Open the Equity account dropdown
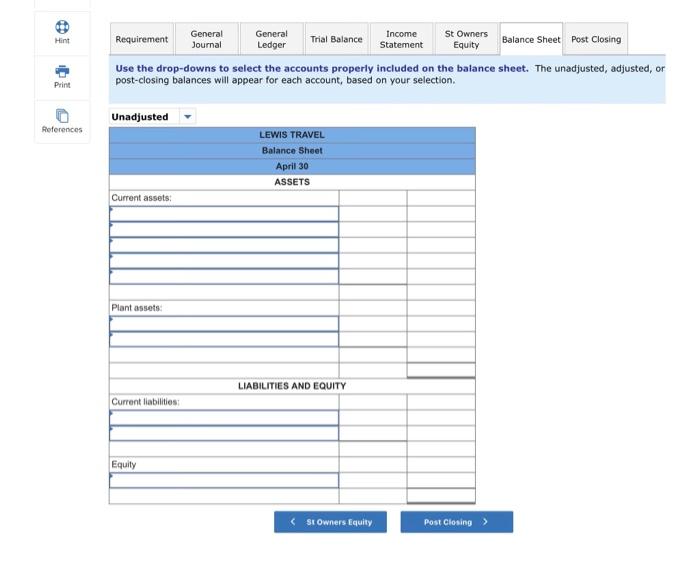Viewport: 700px width, 576px height. (x=224, y=480)
